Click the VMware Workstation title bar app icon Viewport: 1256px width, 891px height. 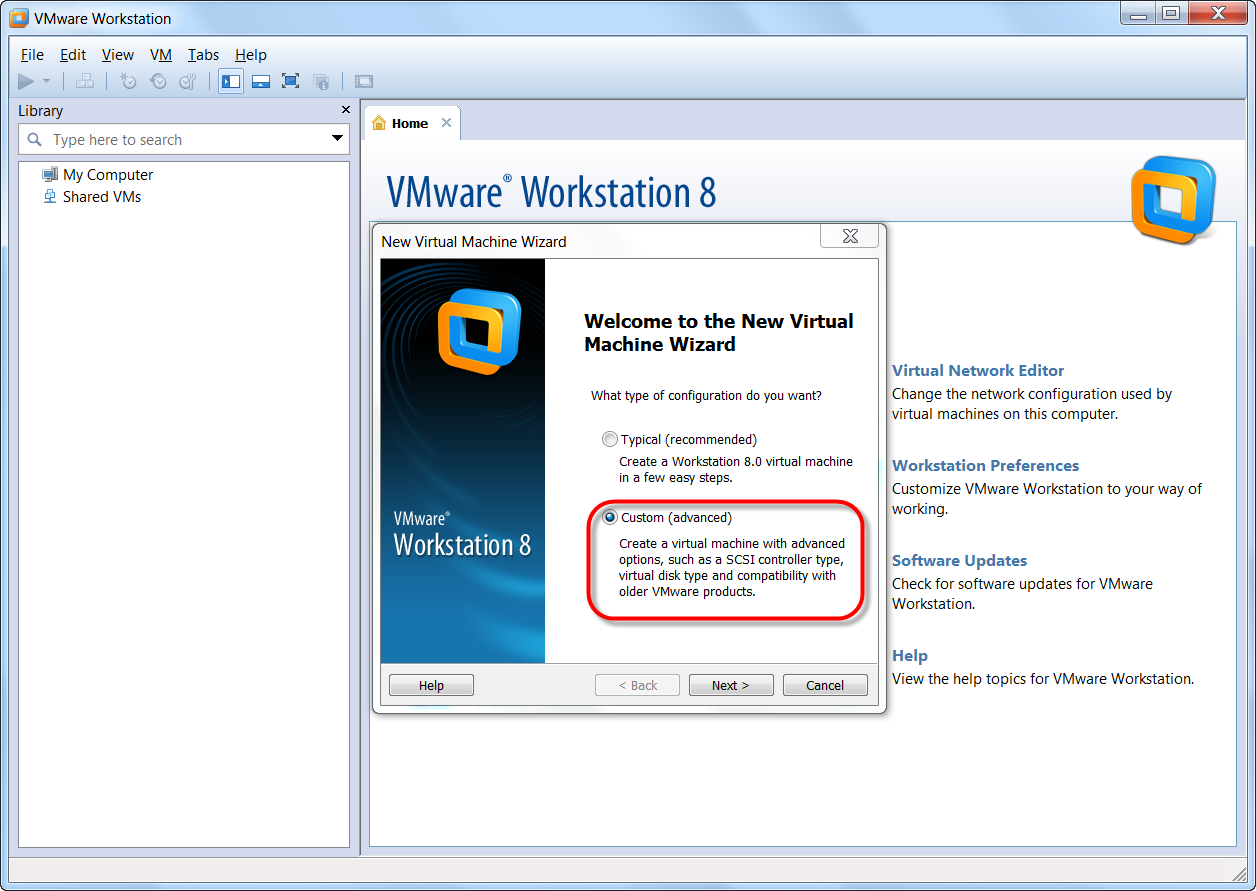click(x=18, y=18)
